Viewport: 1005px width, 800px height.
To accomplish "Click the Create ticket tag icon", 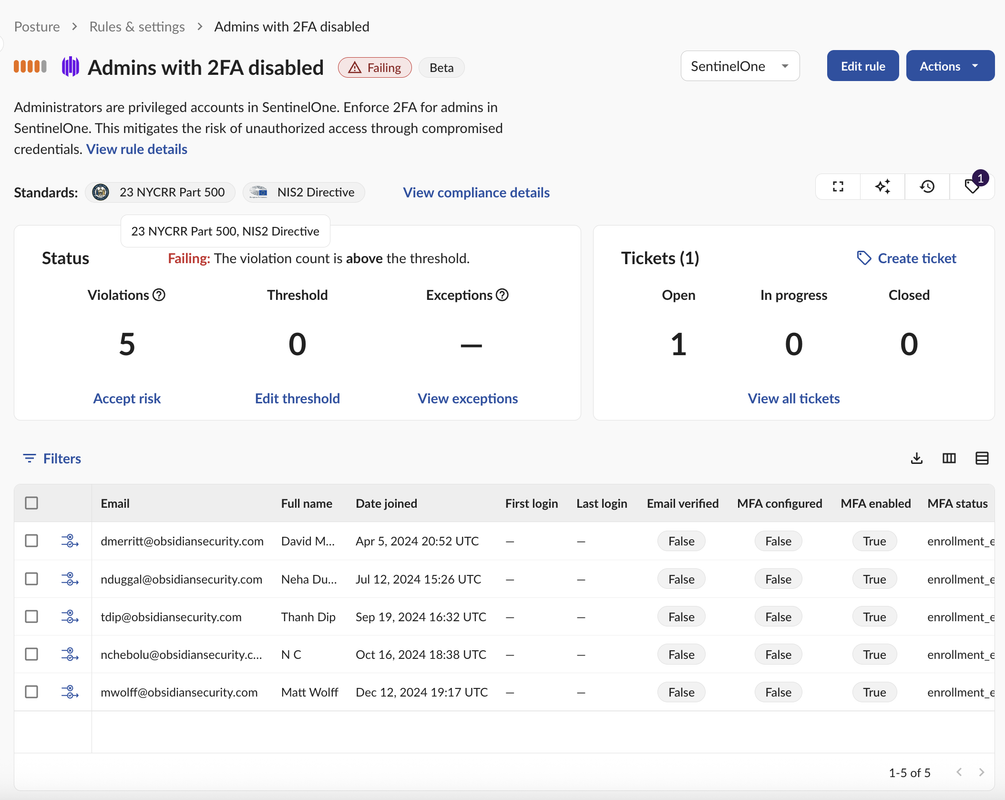I will click(864, 258).
